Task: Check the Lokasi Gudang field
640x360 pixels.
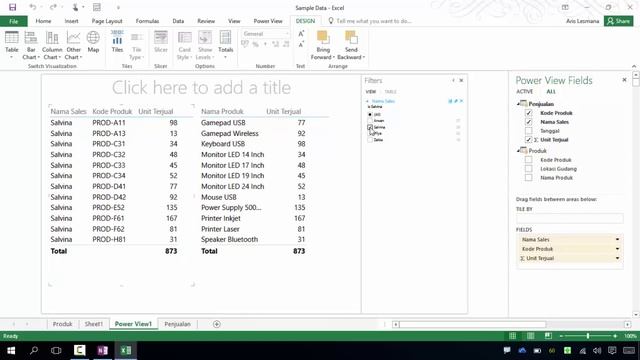Action: click(x=529, y=169)
